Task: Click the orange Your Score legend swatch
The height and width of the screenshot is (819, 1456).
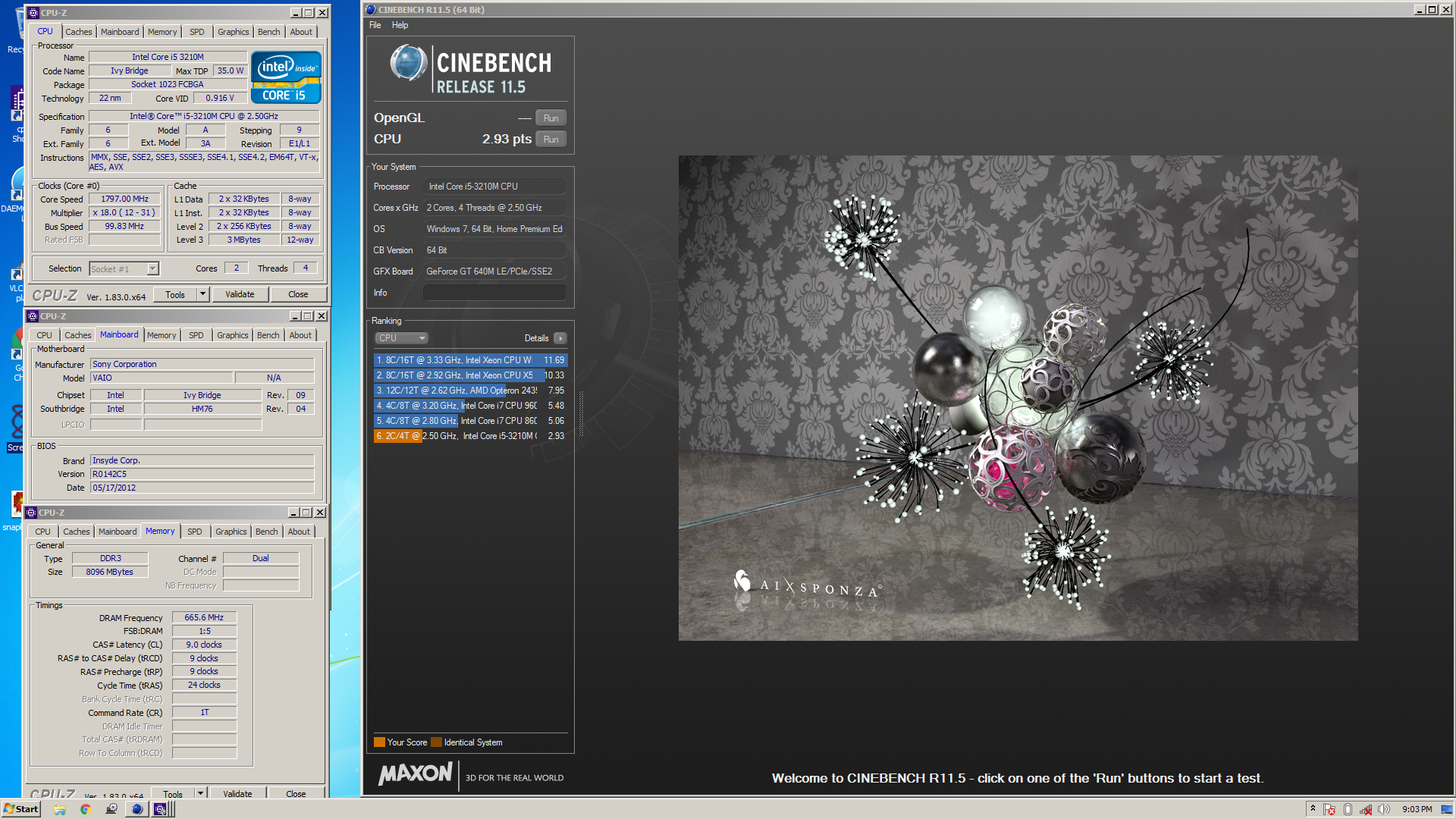Action: [379, 742]
